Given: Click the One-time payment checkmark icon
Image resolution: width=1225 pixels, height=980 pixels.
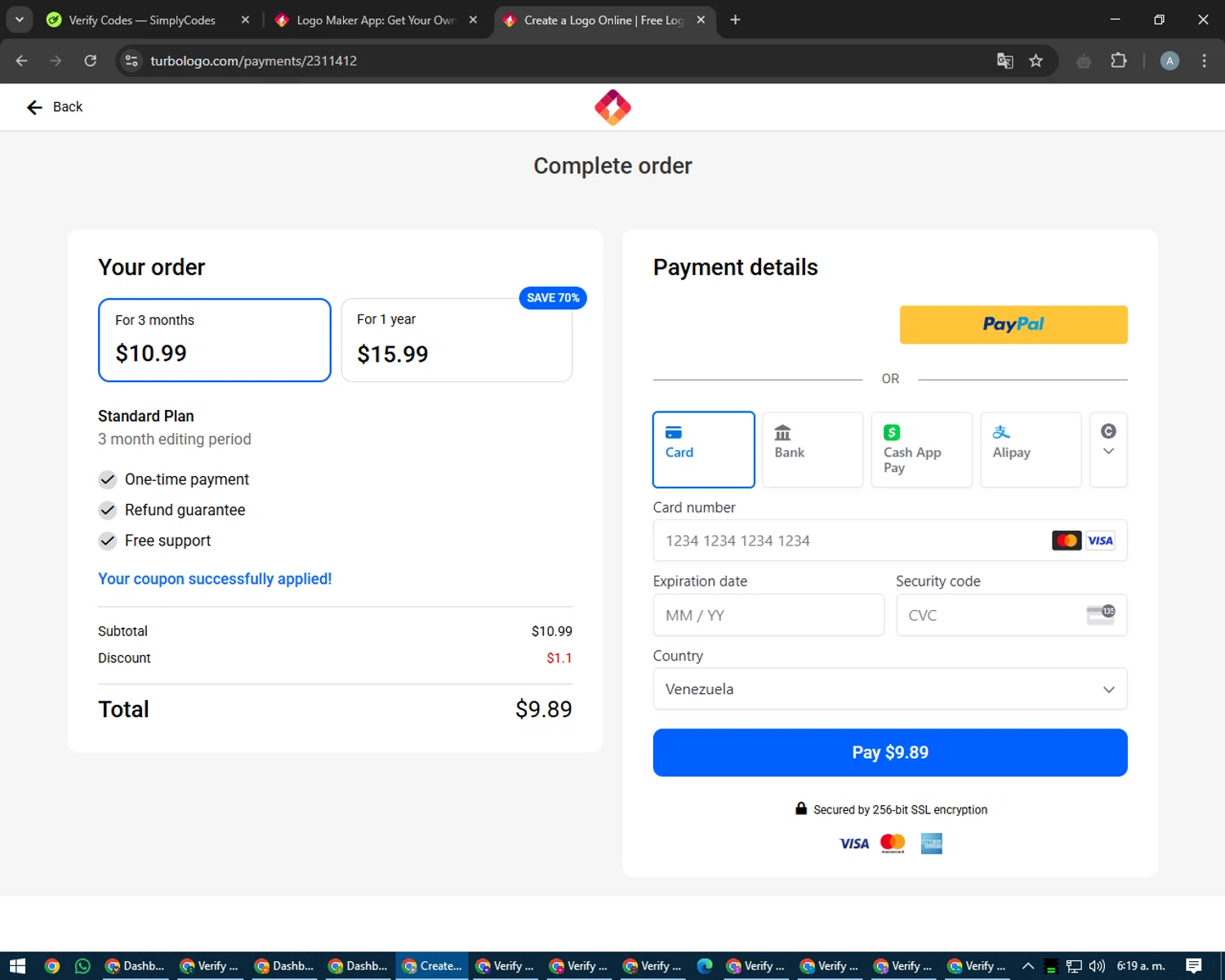Looking at the screenshot, I should pos(108,479).
